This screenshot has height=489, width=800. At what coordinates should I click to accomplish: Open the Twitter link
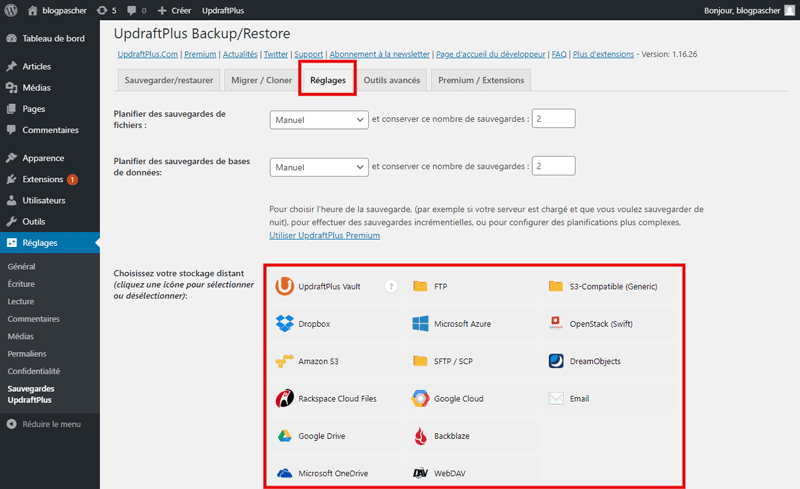tap(276, 54)
